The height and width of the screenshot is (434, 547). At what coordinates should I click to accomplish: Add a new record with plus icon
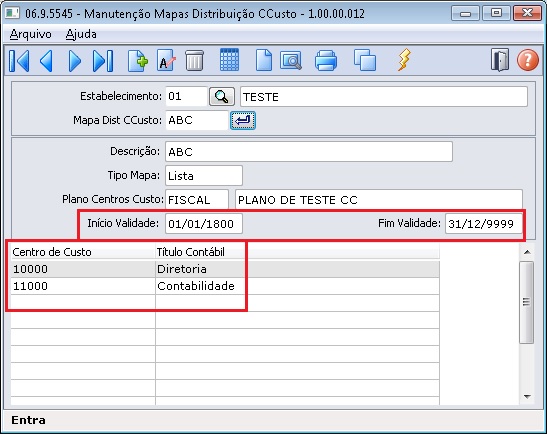pyautogui.click(x=137, y=61)
